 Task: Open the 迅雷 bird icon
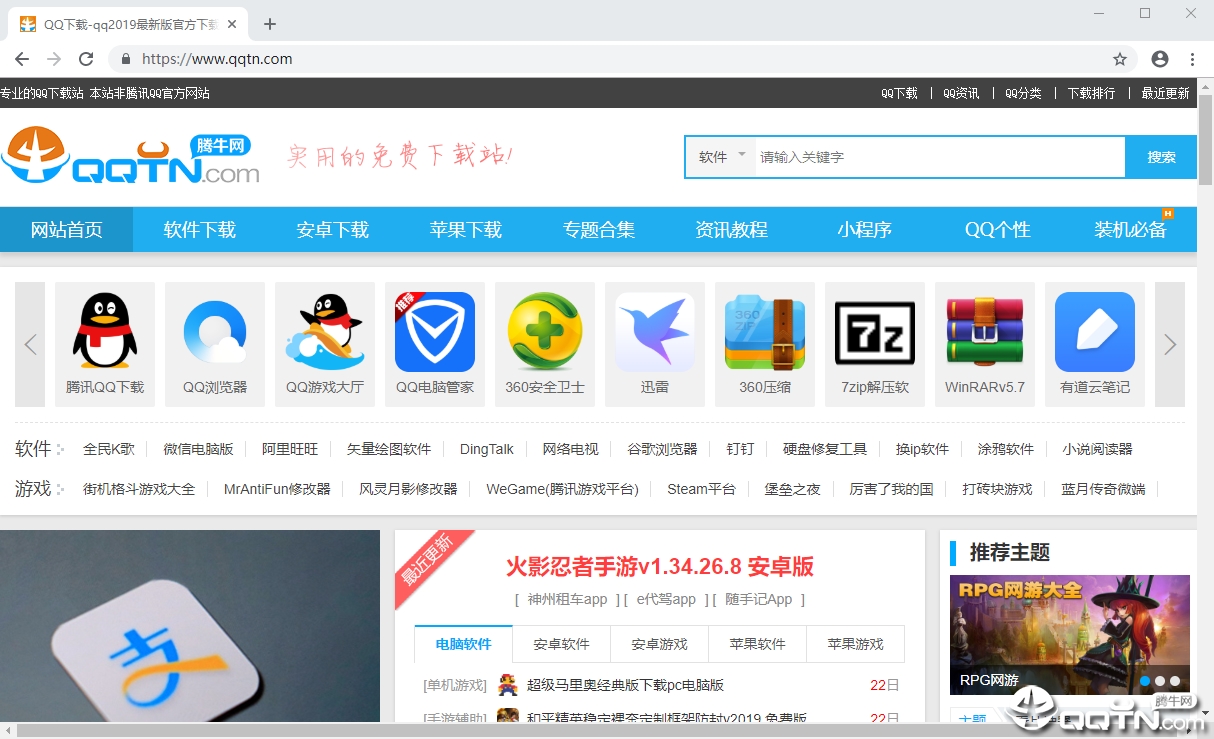(x=655, y=332)
